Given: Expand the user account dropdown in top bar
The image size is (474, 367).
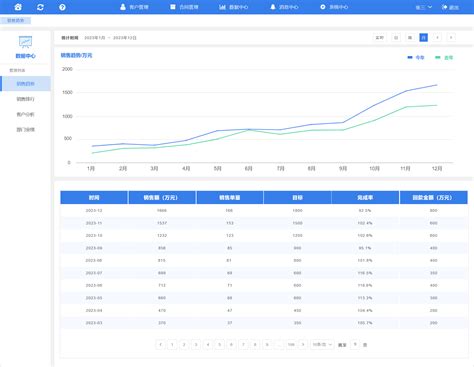Looking at the screenshot, I should point(423,7).
